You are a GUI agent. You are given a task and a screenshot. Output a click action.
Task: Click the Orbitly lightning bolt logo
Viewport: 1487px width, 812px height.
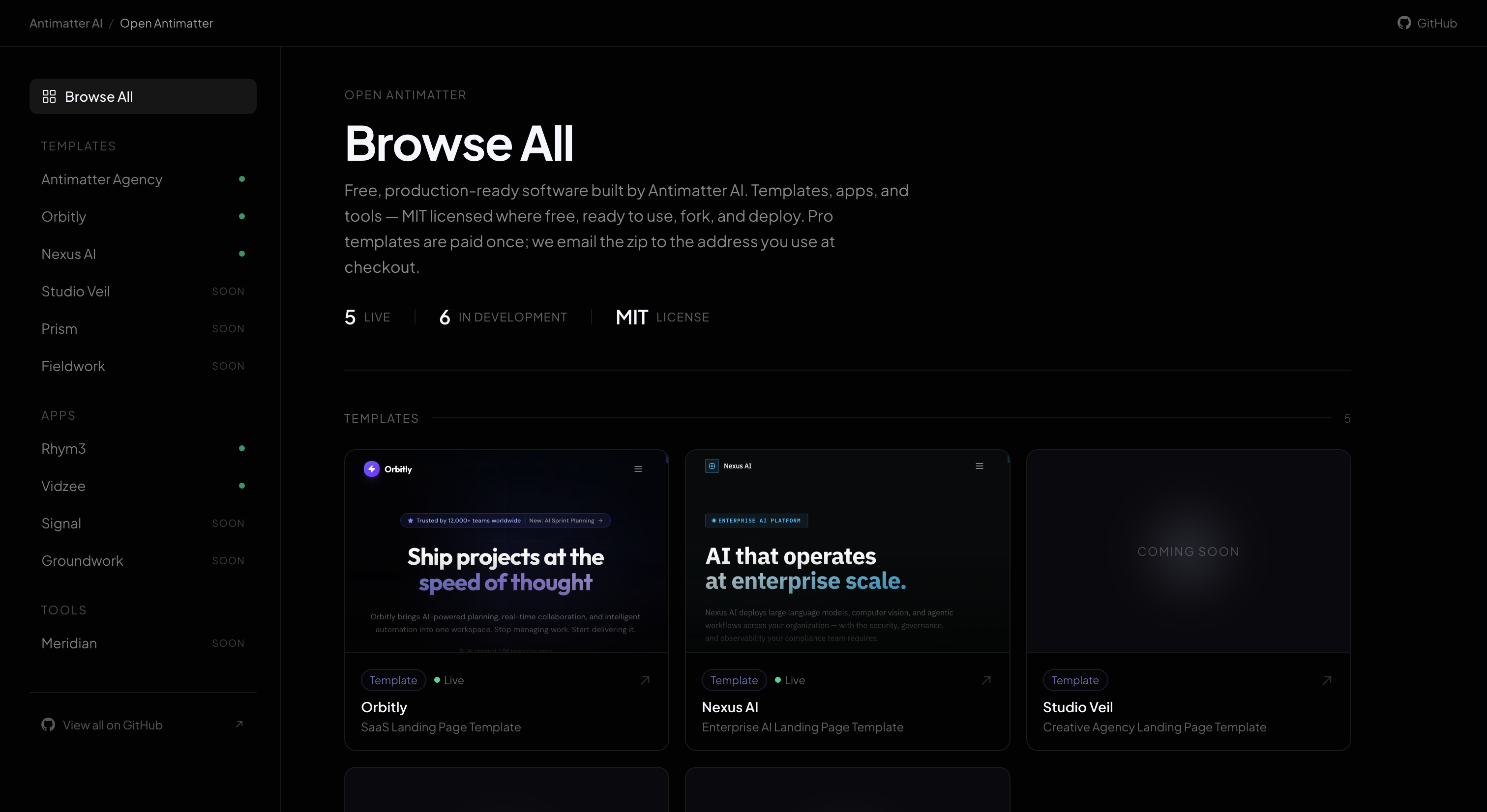click(x=372, y=468)
